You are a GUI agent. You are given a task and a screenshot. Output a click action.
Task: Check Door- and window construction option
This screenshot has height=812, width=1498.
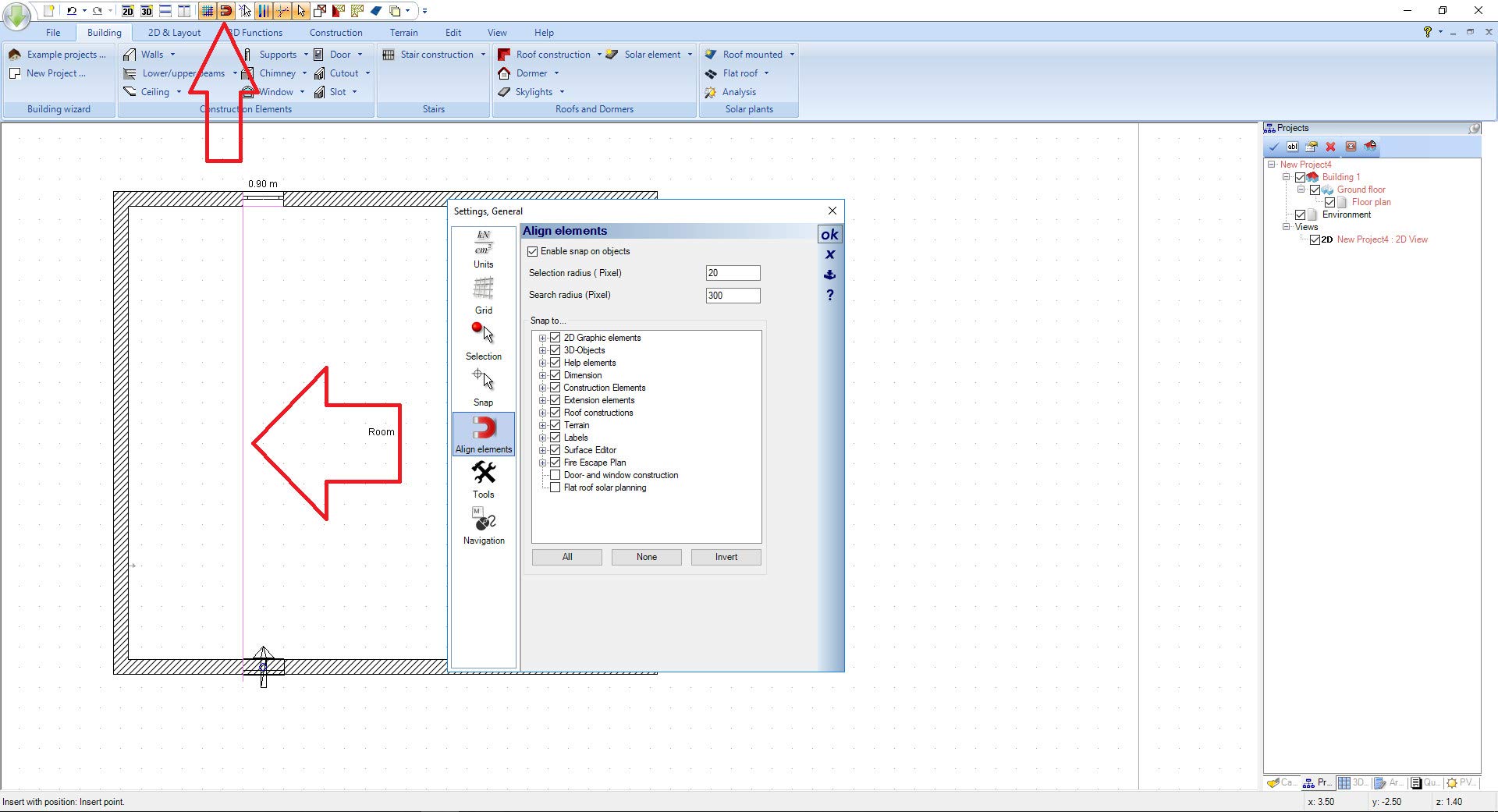tap(556, 475)
